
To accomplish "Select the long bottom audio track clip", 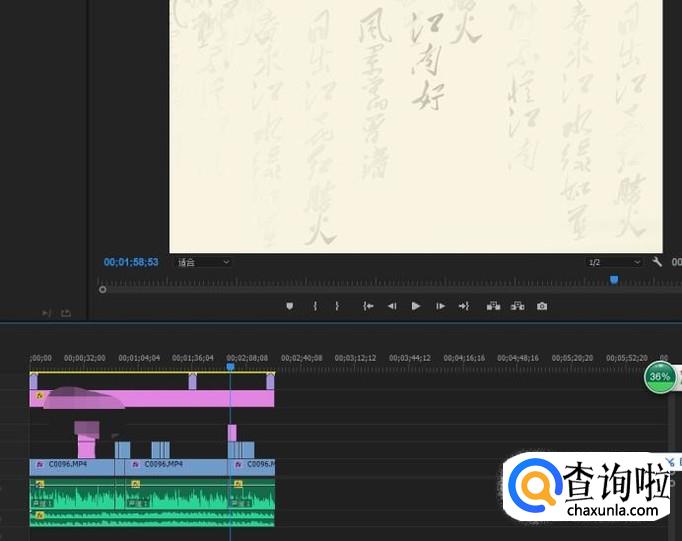I will pos(152,519).
